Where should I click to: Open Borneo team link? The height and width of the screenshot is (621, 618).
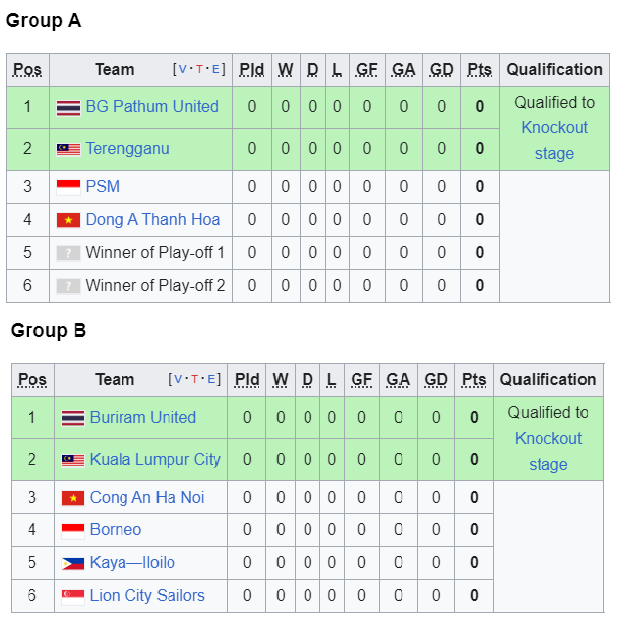(x=115, y=530)
